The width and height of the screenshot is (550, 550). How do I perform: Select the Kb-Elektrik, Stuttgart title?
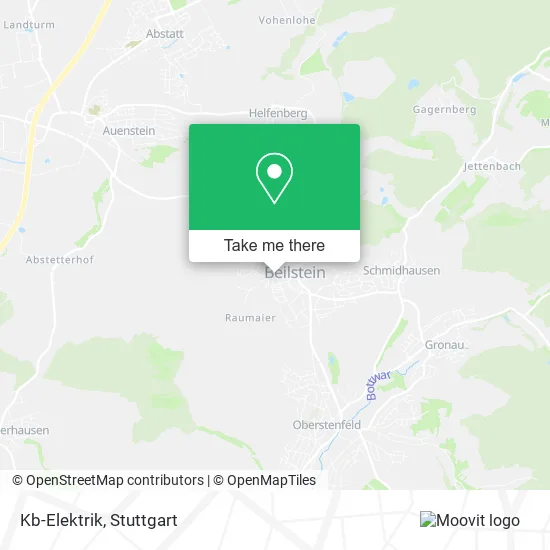click(x=99, y=520)
